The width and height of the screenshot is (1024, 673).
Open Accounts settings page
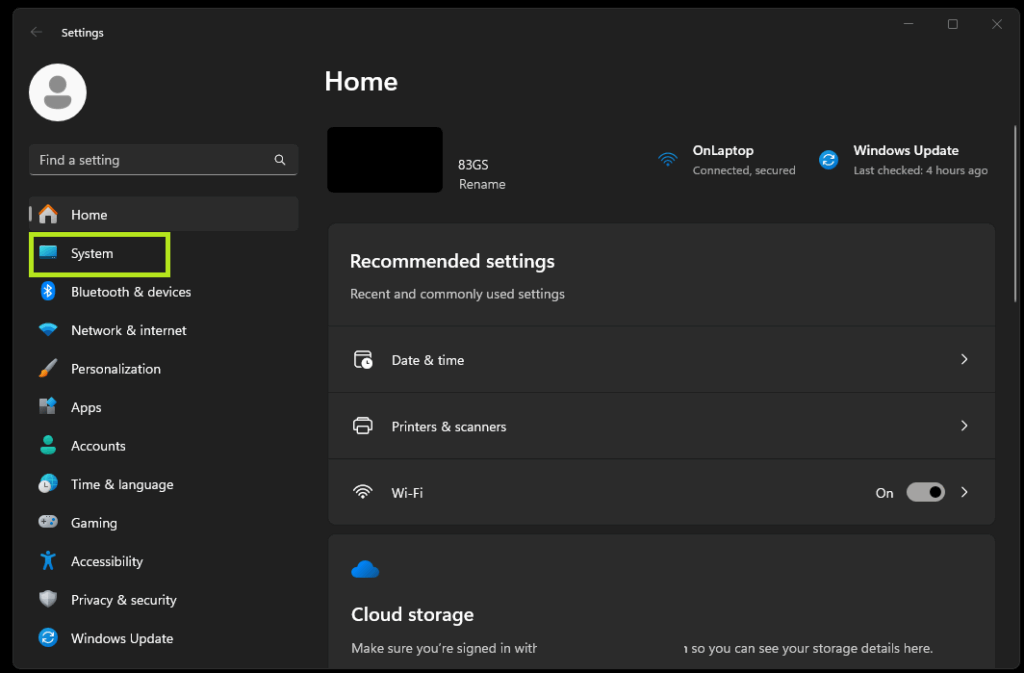click(x=164, y=445)
